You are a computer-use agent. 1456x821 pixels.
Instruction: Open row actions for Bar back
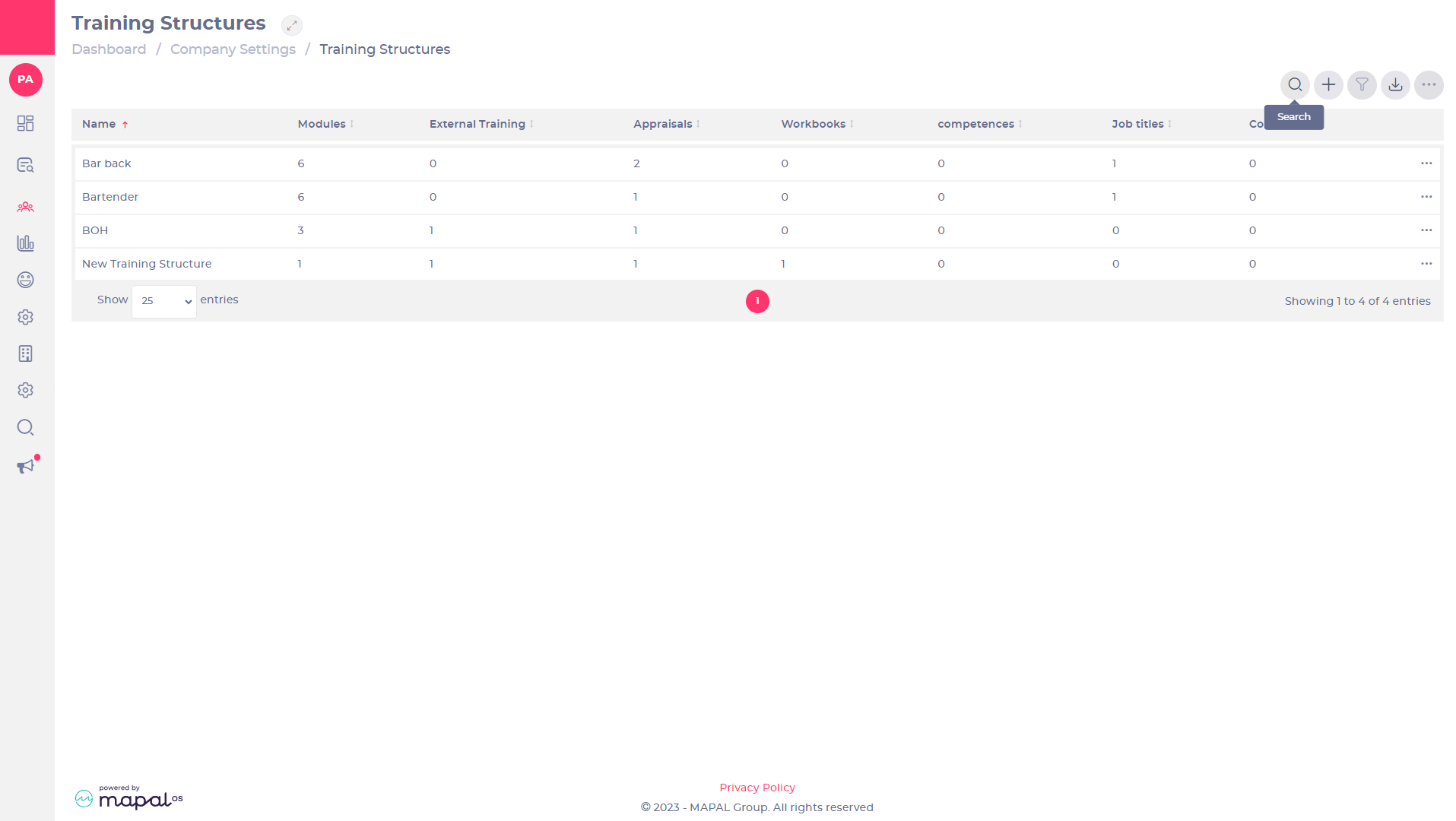coord(1426,163)
